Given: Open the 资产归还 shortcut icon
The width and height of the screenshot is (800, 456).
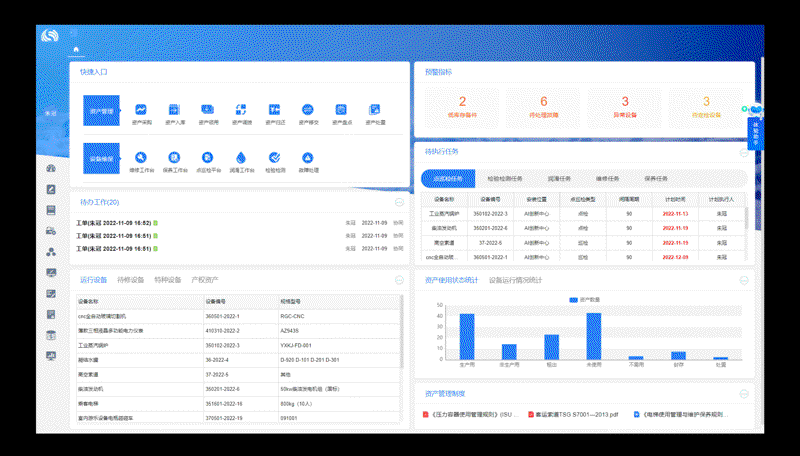Looking at the screenshot, I should coord(274,110).
